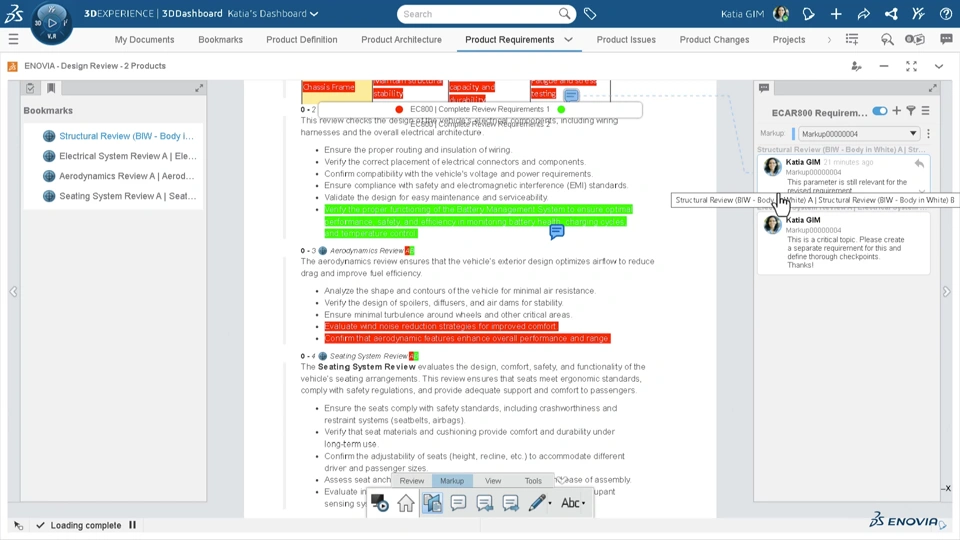Expand the comments panel via diagonal arrows
The width and height of the screenshot is (960, 540).
[x=932, y=88]
